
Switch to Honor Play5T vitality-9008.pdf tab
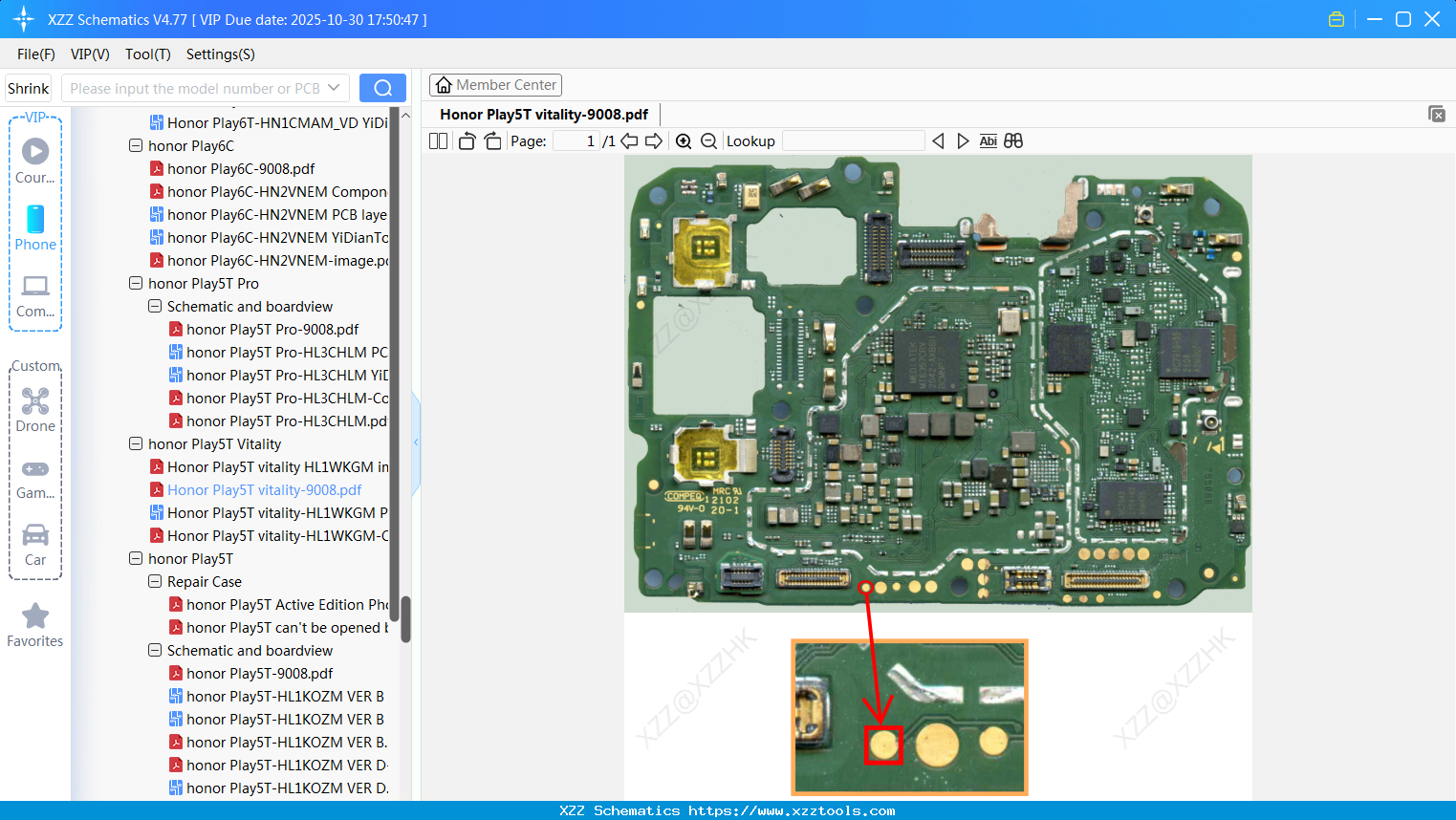[x=544, y=115]
